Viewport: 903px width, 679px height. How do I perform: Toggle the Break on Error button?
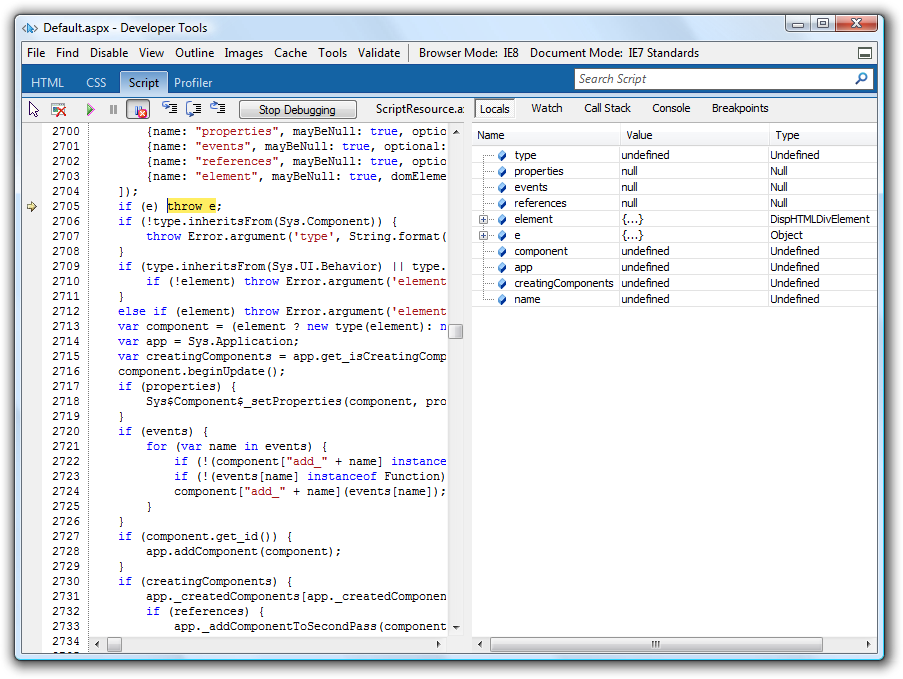138,109
